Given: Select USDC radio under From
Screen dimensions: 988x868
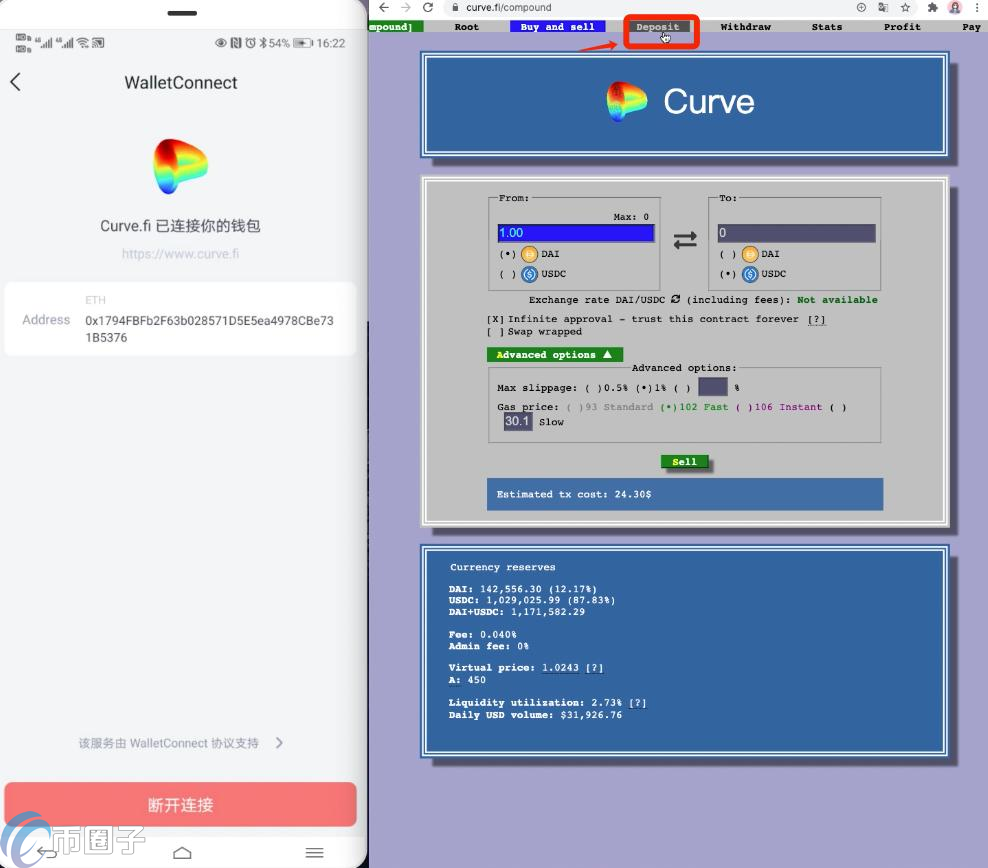Looking at the screenshot, I should (507, 274).
